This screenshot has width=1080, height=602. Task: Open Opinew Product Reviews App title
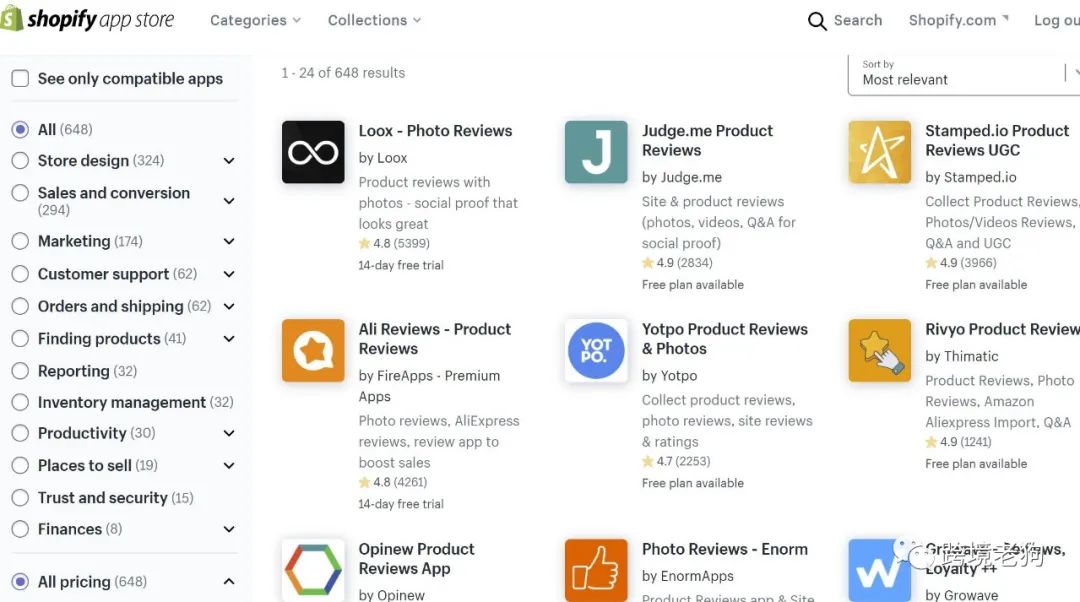[x=416, y=559]
